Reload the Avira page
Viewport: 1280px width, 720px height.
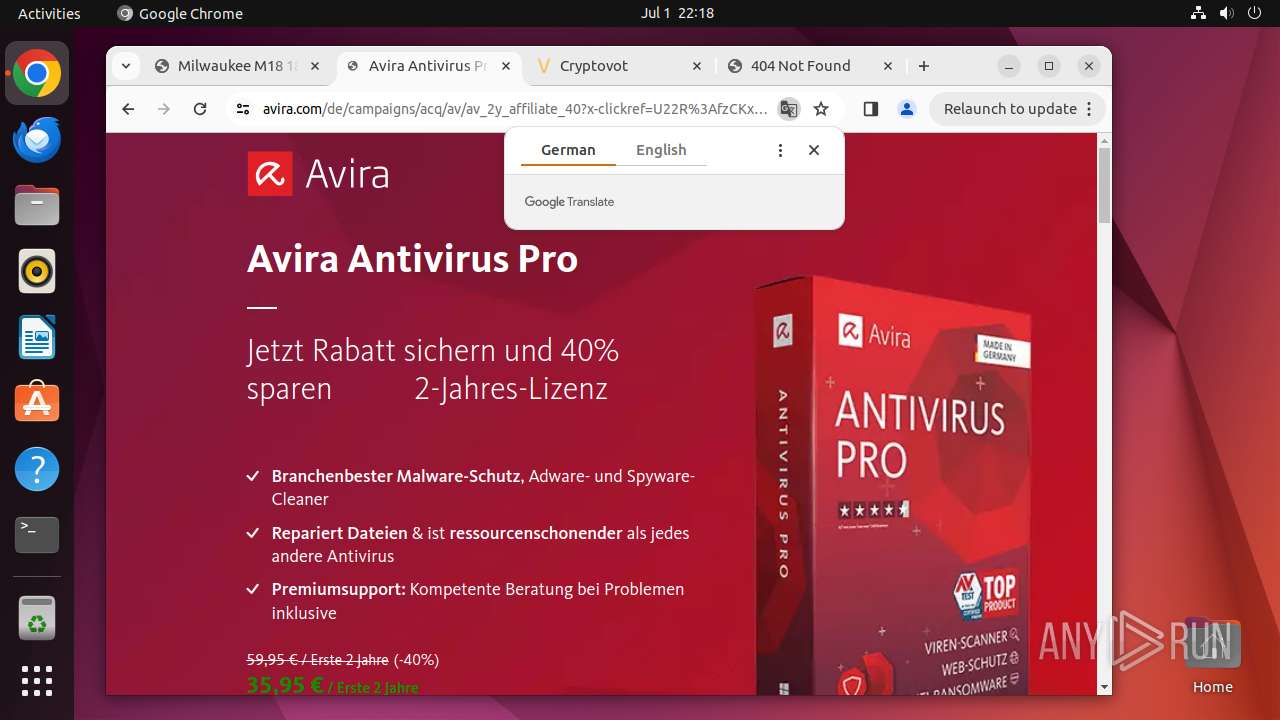[200, 109]
